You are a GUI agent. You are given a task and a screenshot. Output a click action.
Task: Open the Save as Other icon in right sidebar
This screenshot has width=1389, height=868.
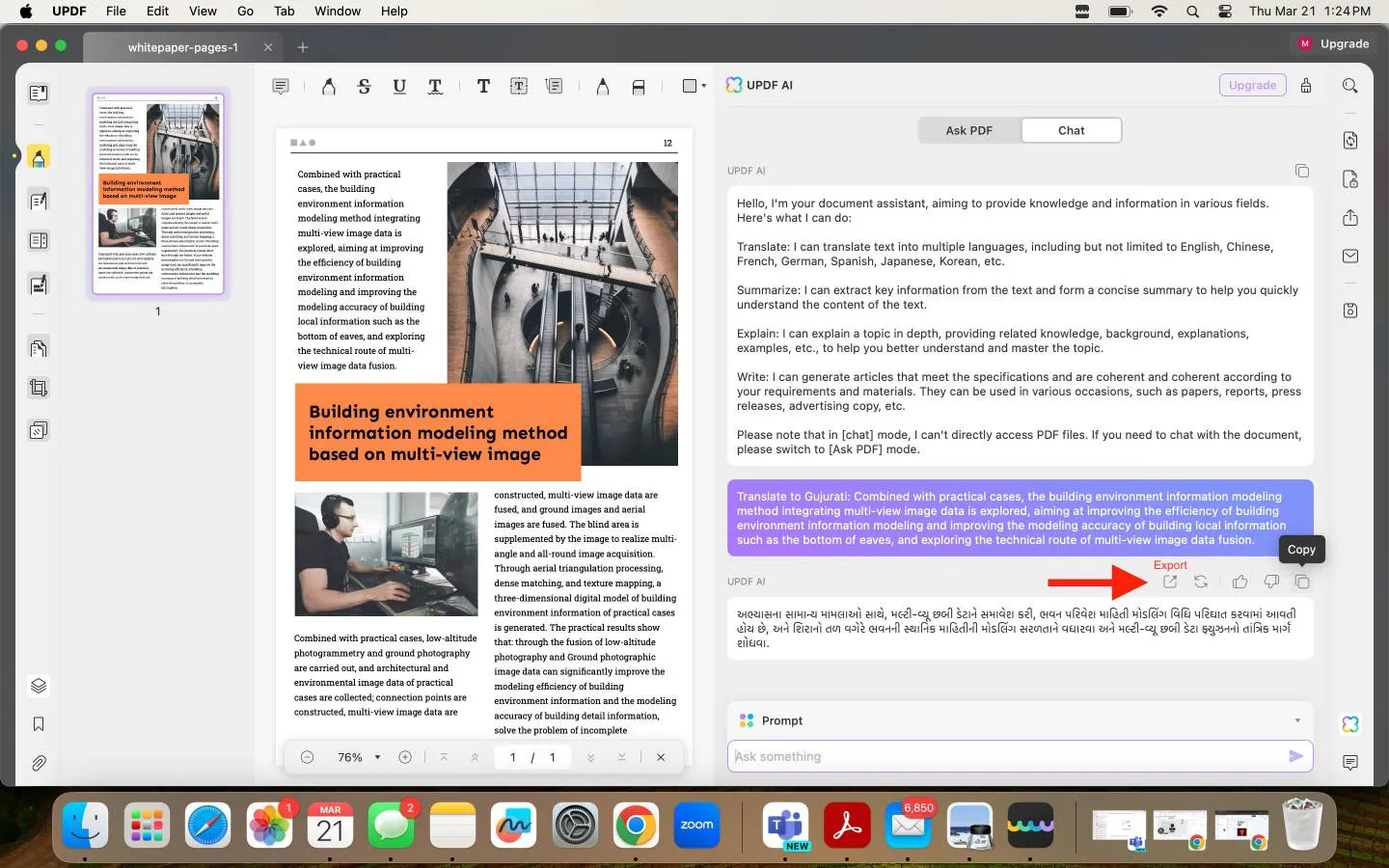pos(1350,311)
